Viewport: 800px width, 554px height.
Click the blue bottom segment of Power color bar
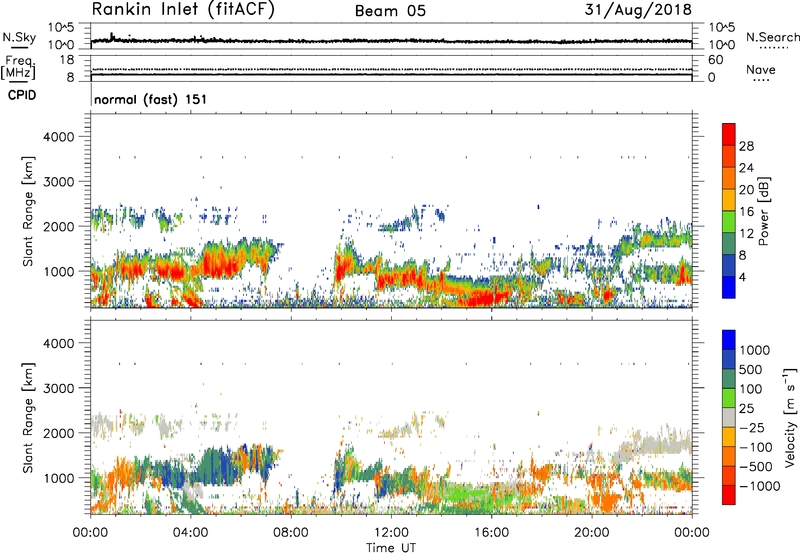(x=729, y=287)
